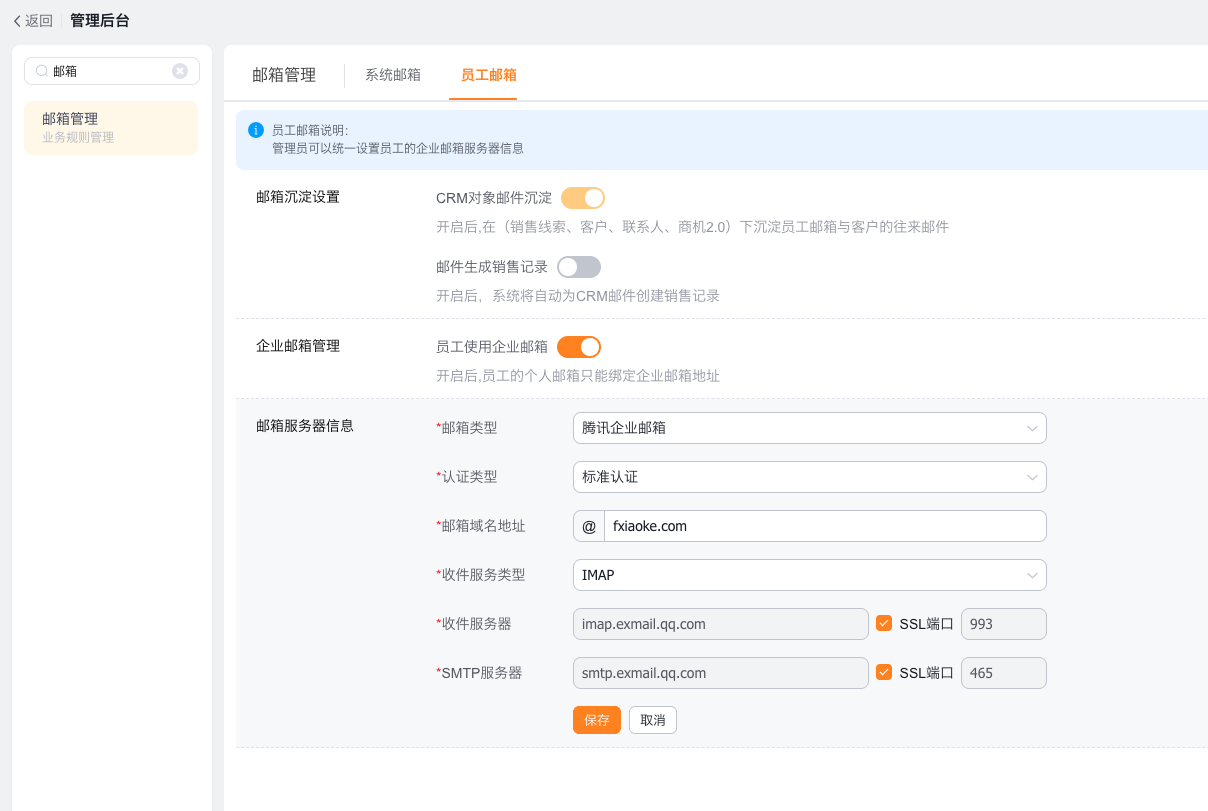Image resolution: width=1208 pixels, height=811 pixels.
Task: Click the back arrow icon
Action: click(17, 21)
